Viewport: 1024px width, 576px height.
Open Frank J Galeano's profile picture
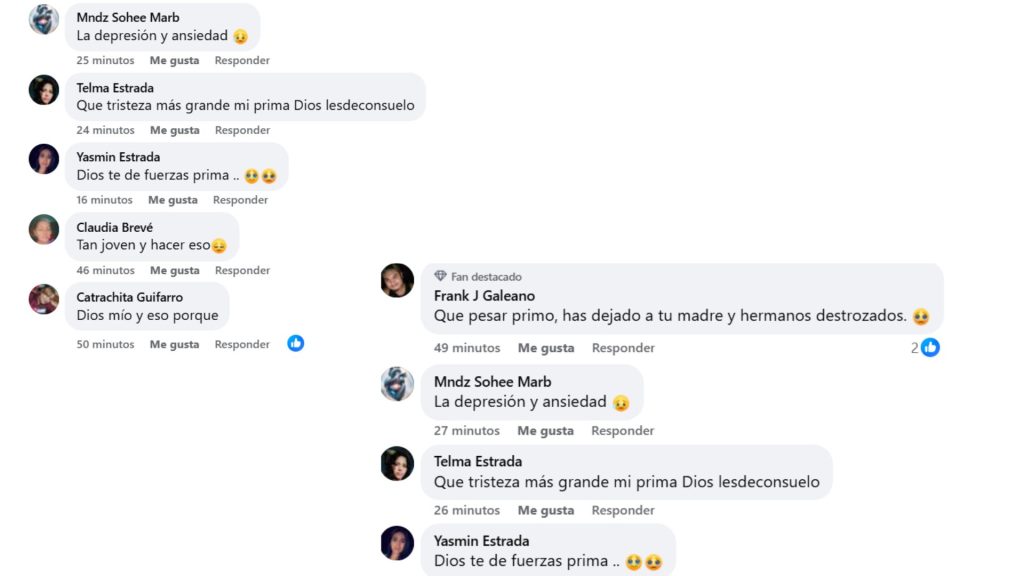pyautogui.click(x=397, y=281)
